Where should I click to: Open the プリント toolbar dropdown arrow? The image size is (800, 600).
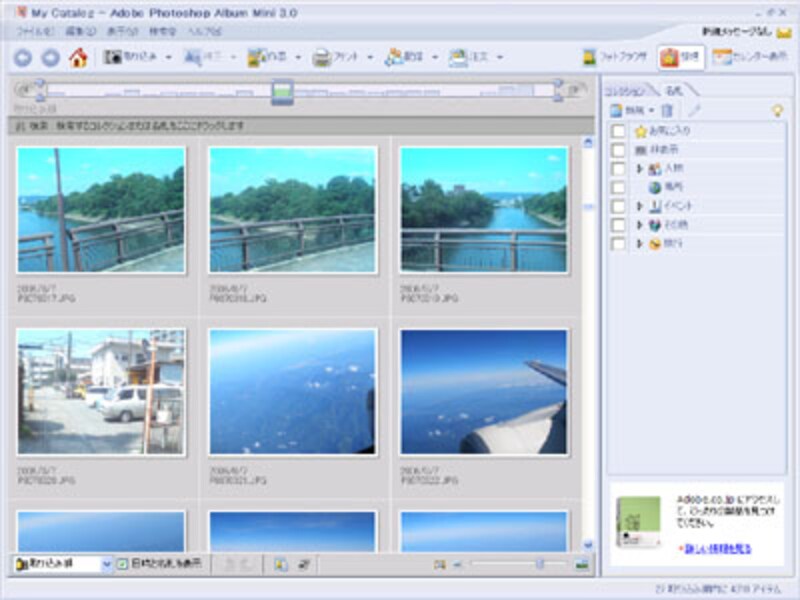(370, 57)
